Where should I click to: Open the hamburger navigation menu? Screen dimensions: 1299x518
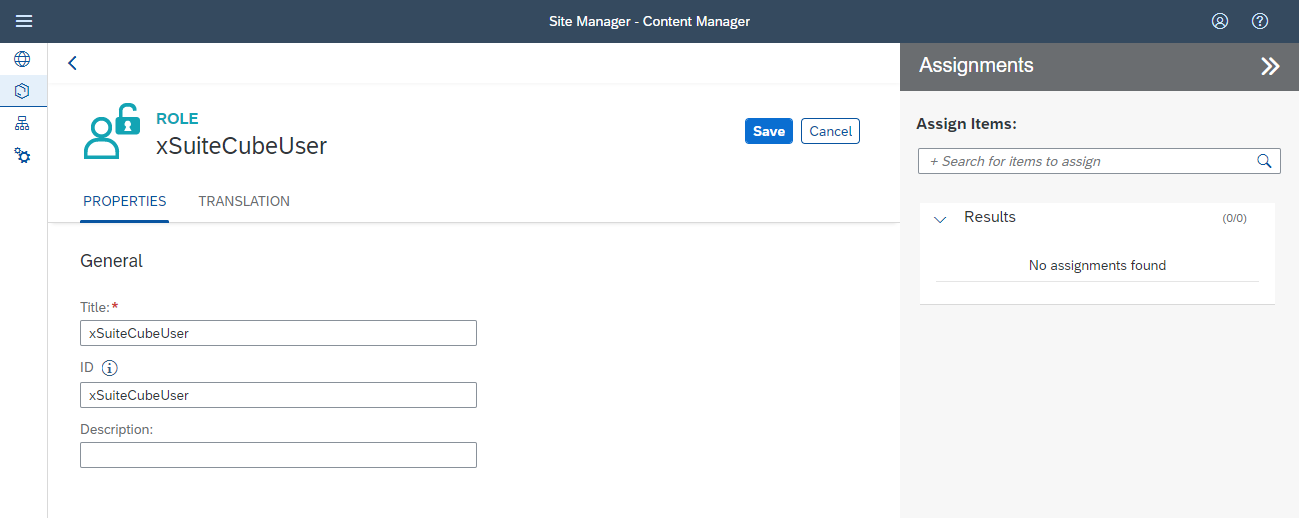coord(24,21)
